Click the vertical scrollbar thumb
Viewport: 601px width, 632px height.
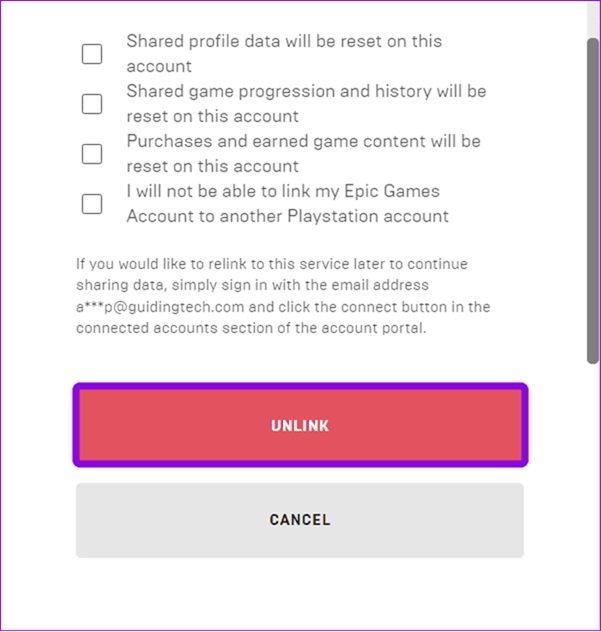(x=592, y=200)
